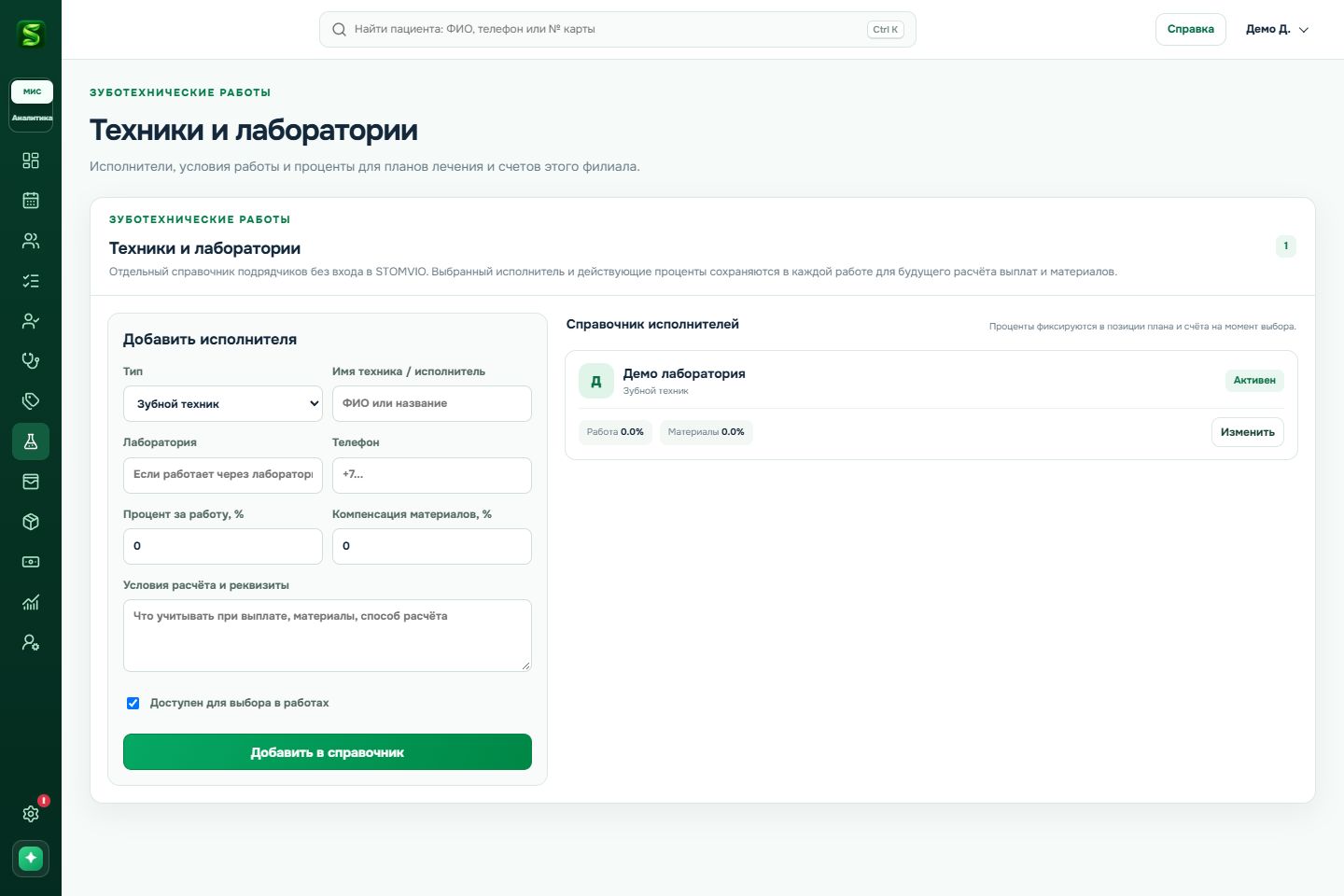Click the Телефон input field
Screen dimensions: 1344x896
[432, 475]
